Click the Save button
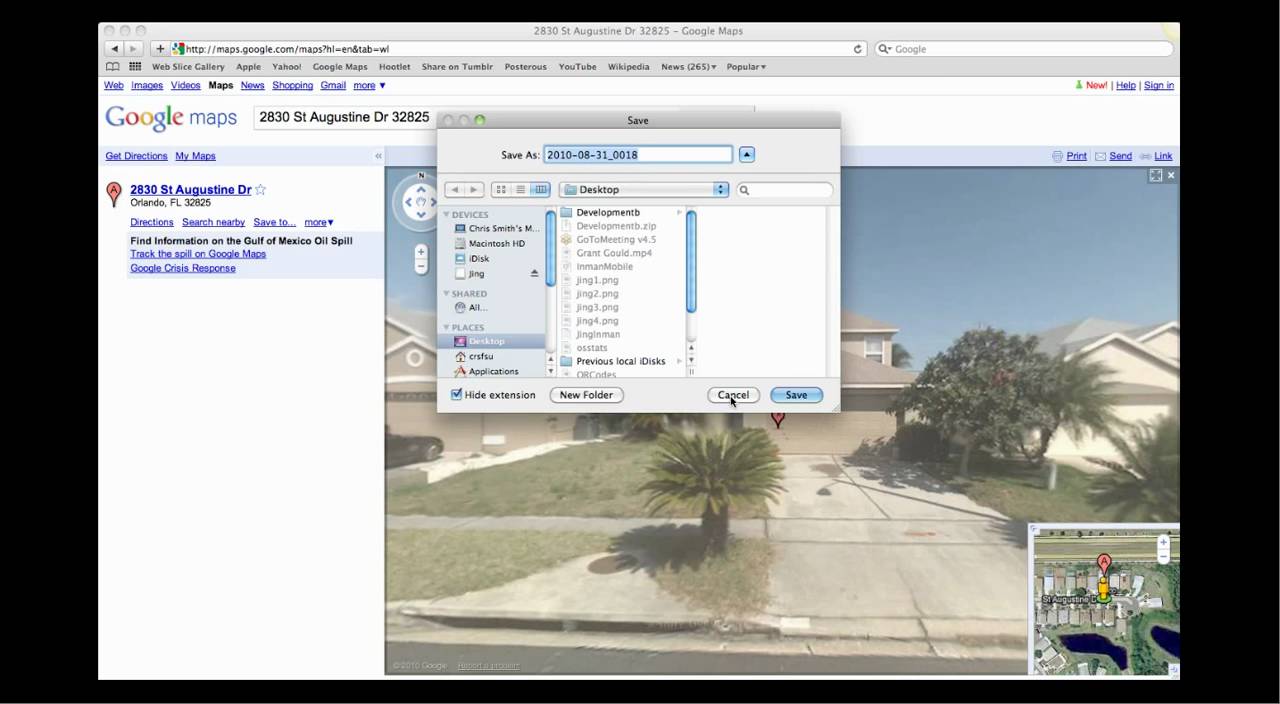This screenshot has width=1280, height=704. 796,395
